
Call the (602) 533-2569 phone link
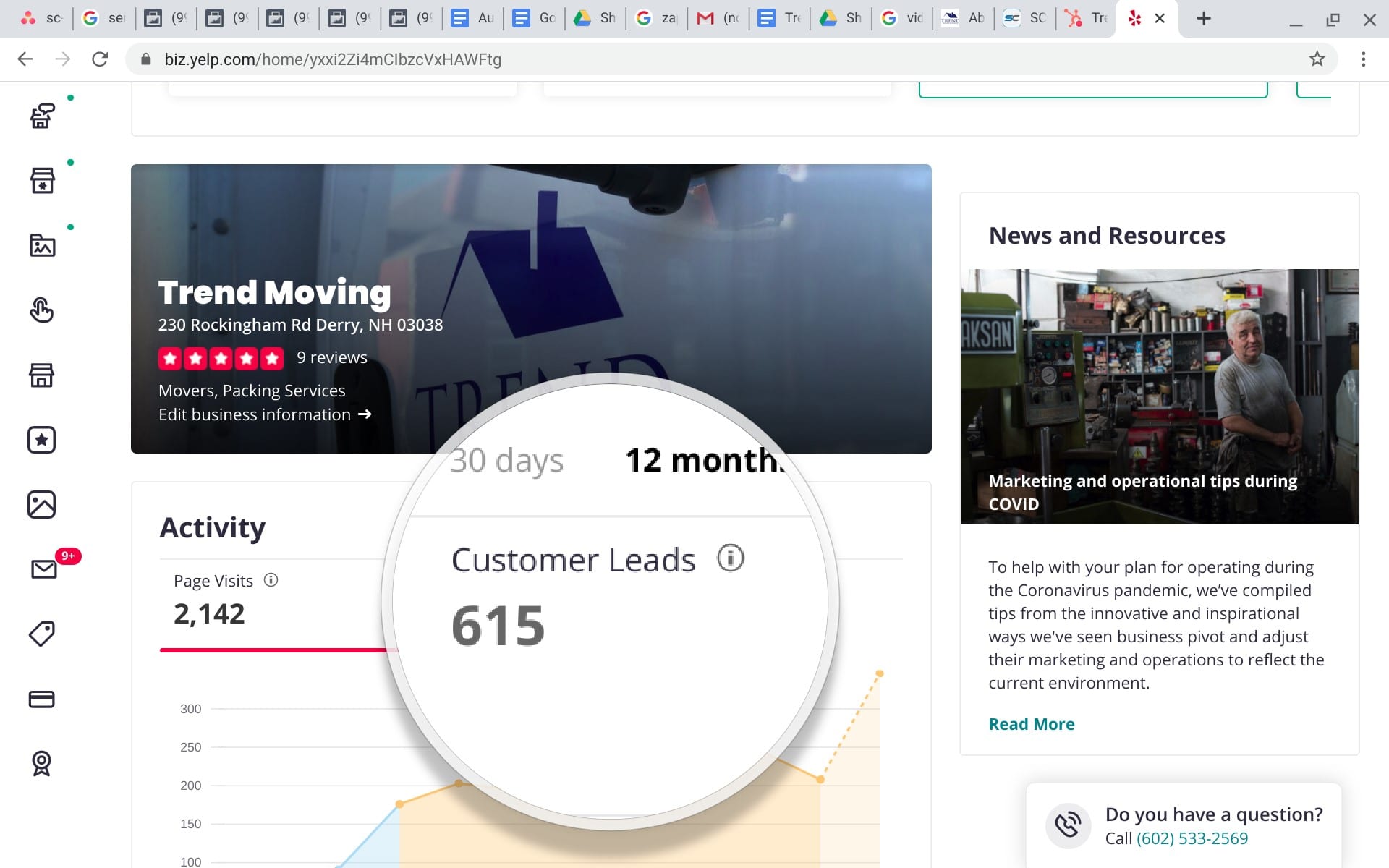[x=1192, y=838]
